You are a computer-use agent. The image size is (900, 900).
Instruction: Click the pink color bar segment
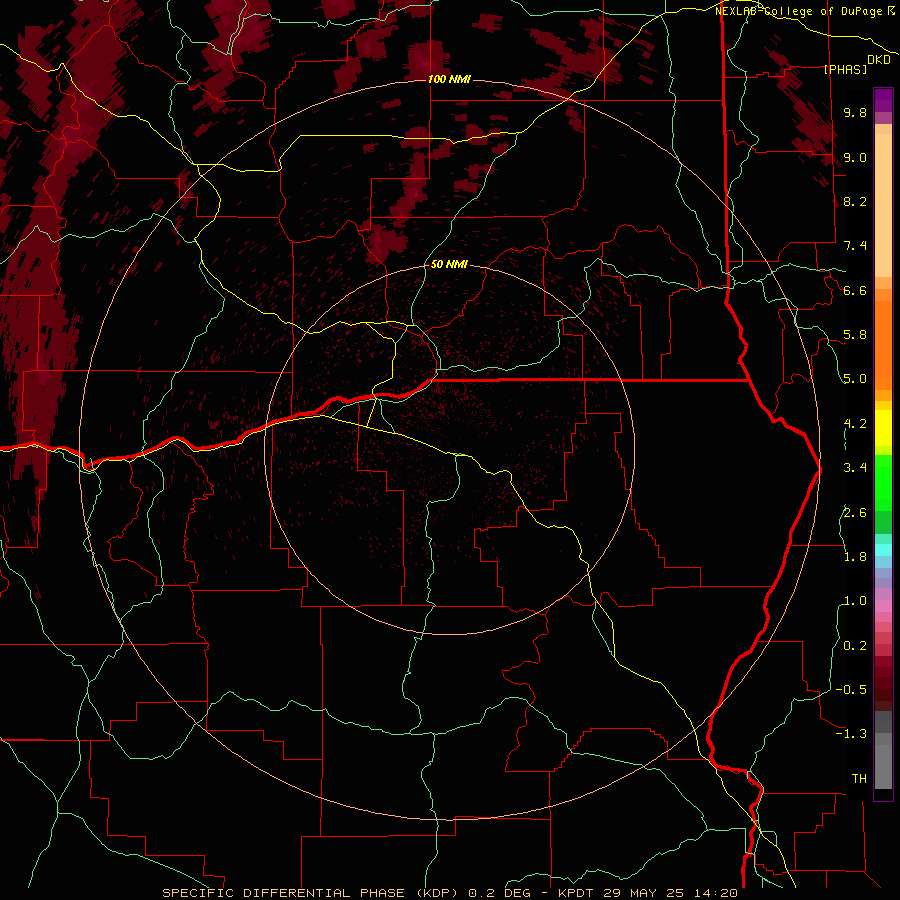click(x=883, y=606)
